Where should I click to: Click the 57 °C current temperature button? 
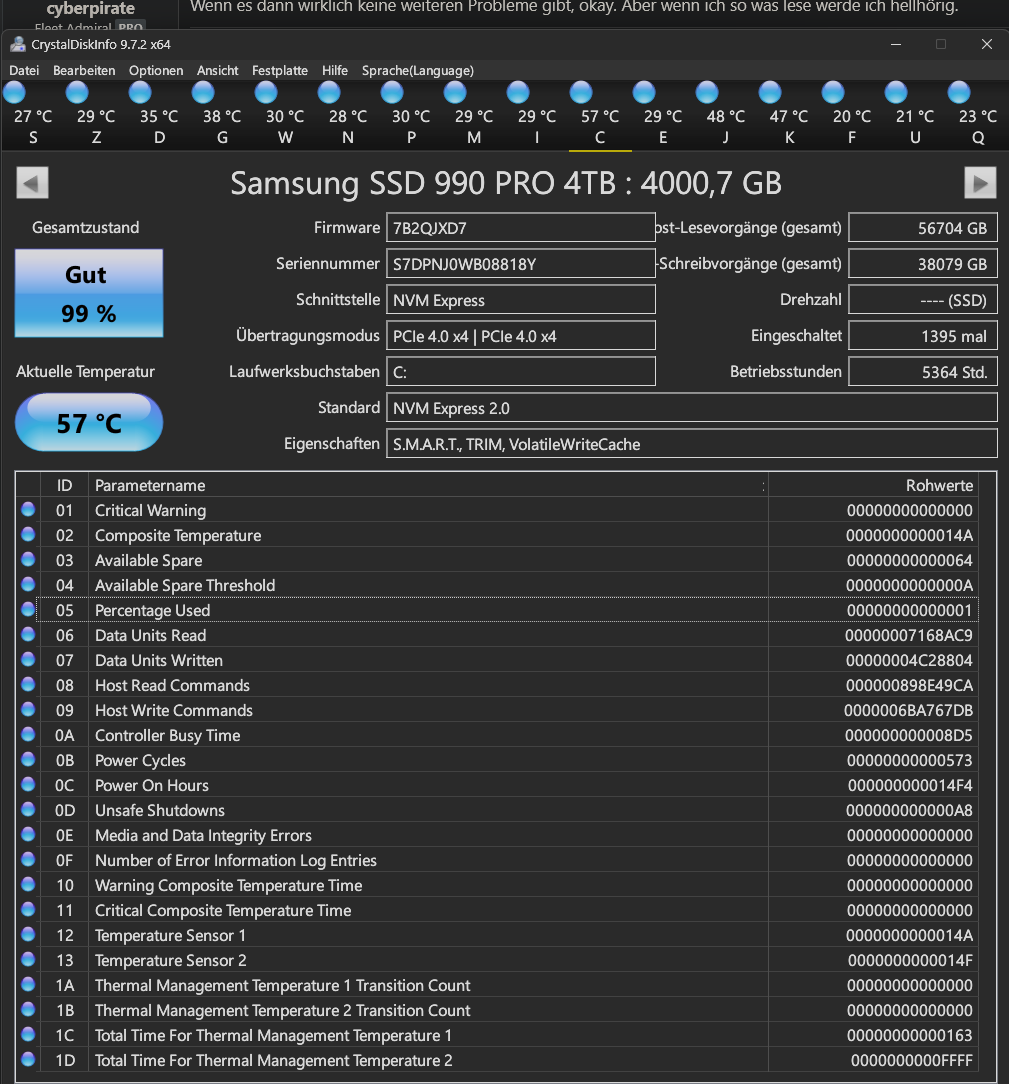point(89,422)
